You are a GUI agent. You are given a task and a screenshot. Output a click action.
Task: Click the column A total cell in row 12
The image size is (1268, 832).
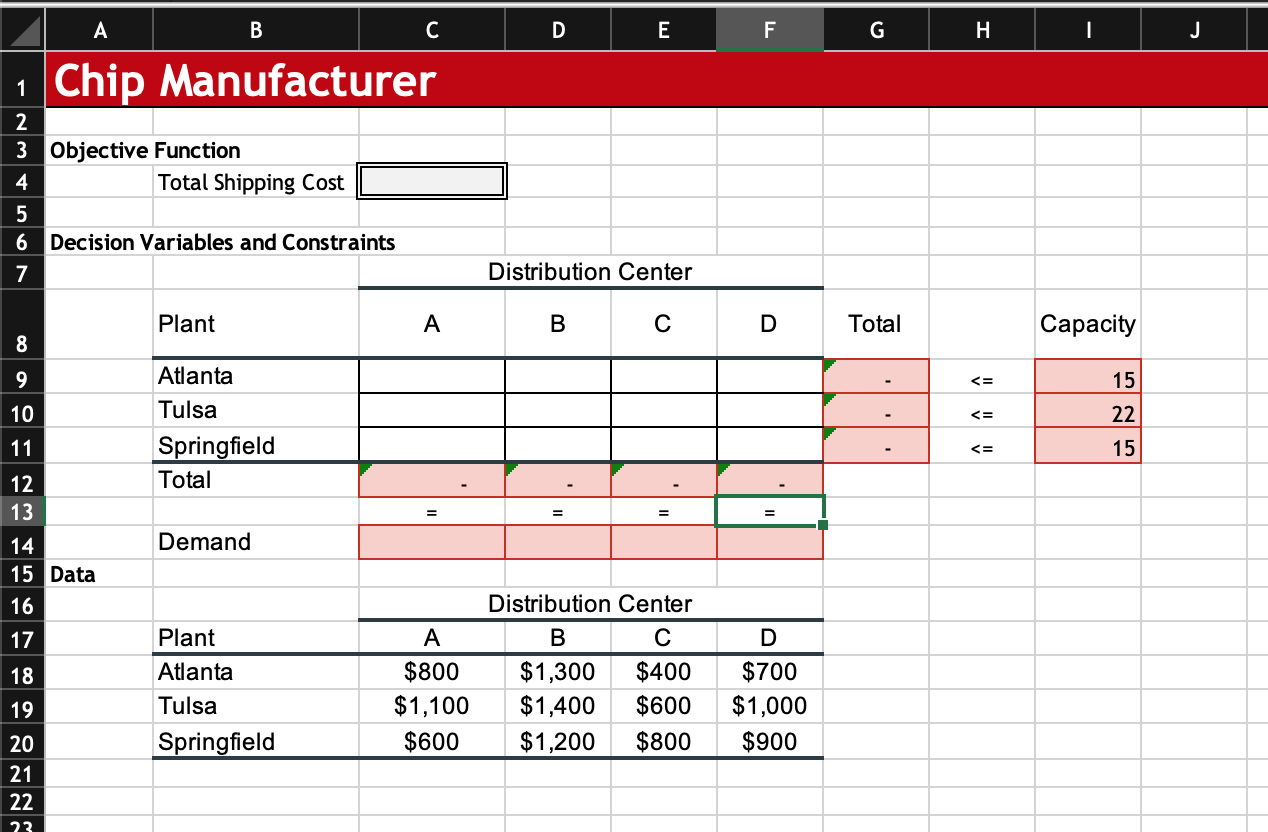tap(432, 480)
